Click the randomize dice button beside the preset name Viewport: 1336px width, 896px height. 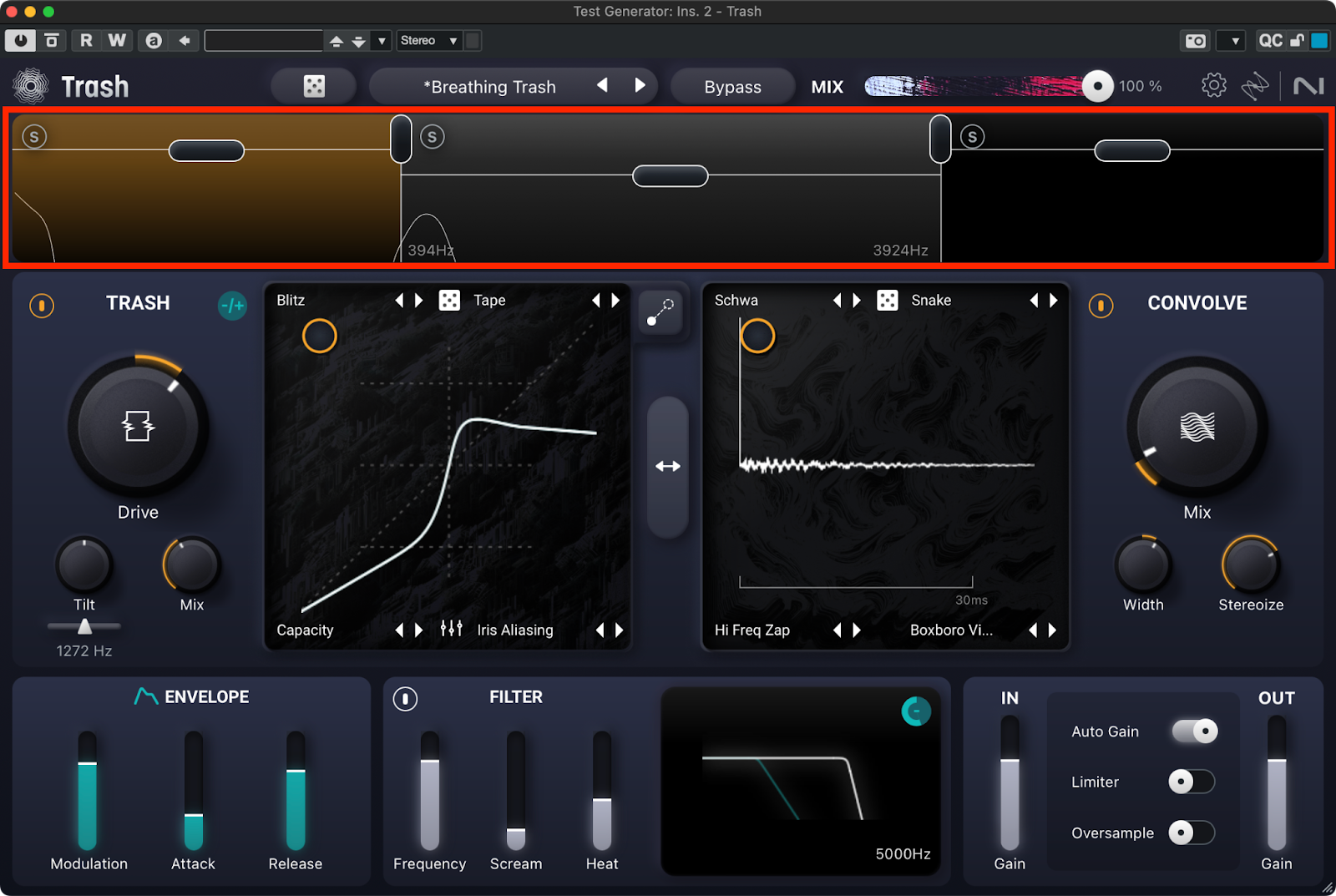pos(314,86)
